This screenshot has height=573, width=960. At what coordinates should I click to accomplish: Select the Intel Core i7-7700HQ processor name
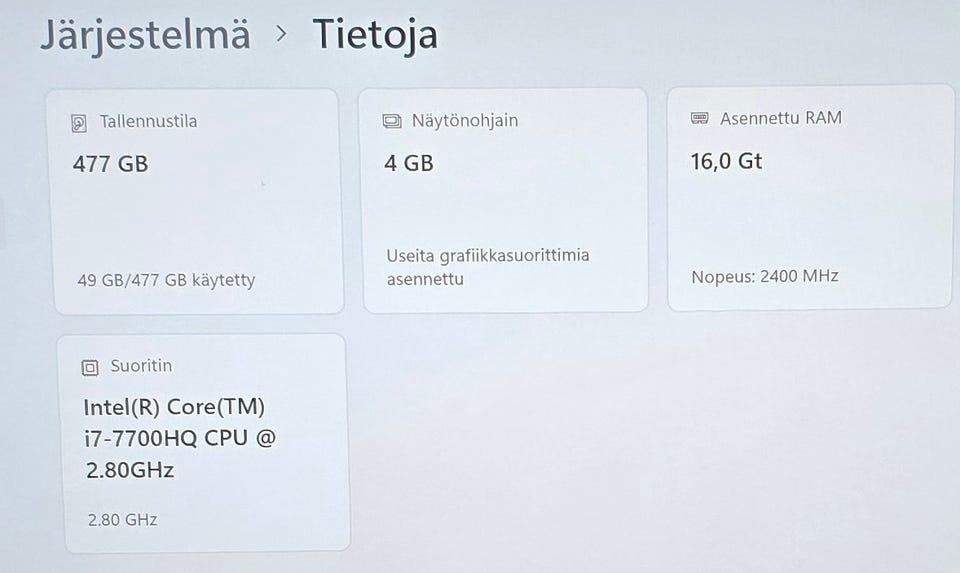click(178, 438)
